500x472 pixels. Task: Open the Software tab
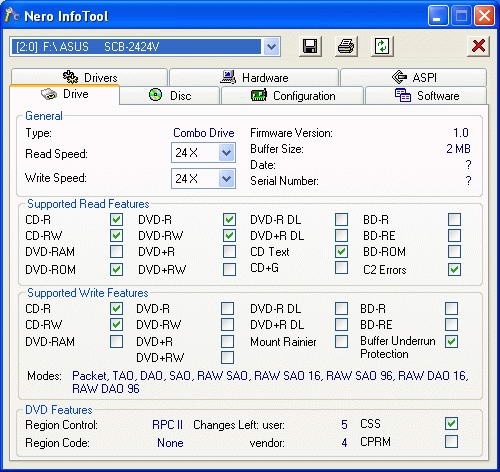click(426, 96)
